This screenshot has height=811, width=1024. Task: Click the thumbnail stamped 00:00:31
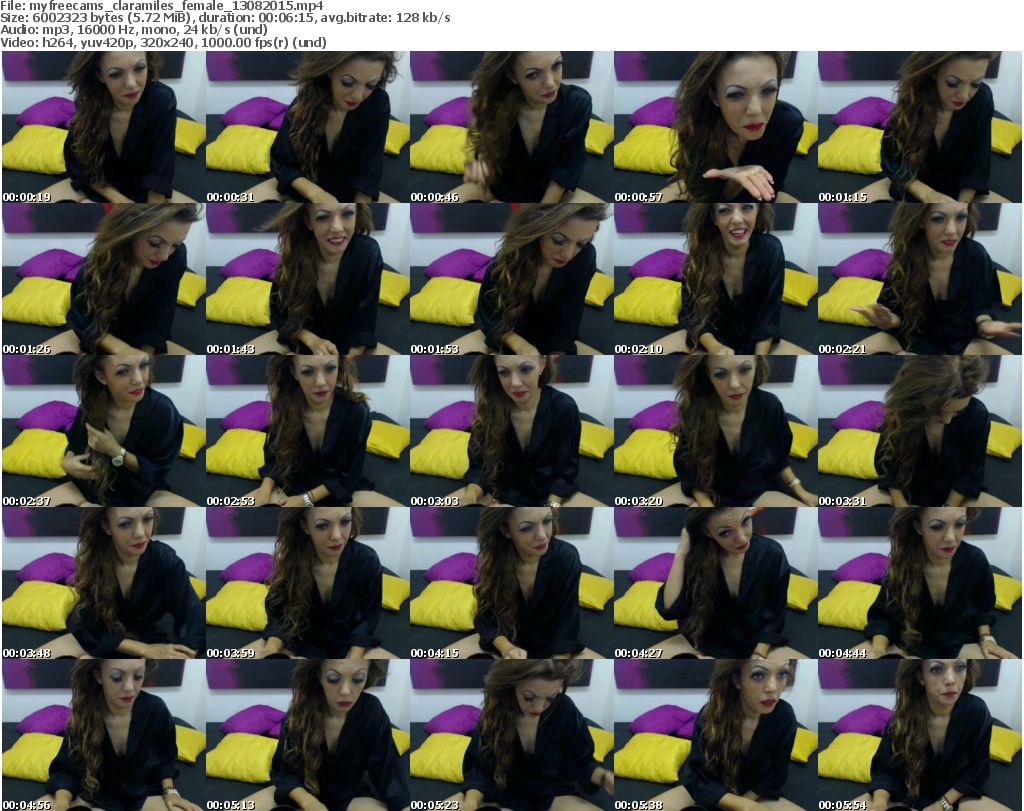tap(307, 127)
